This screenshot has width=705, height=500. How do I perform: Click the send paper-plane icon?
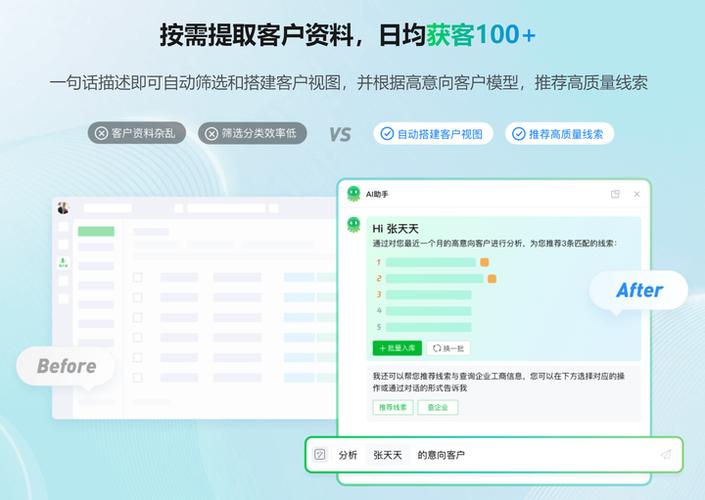coord(666,455)
